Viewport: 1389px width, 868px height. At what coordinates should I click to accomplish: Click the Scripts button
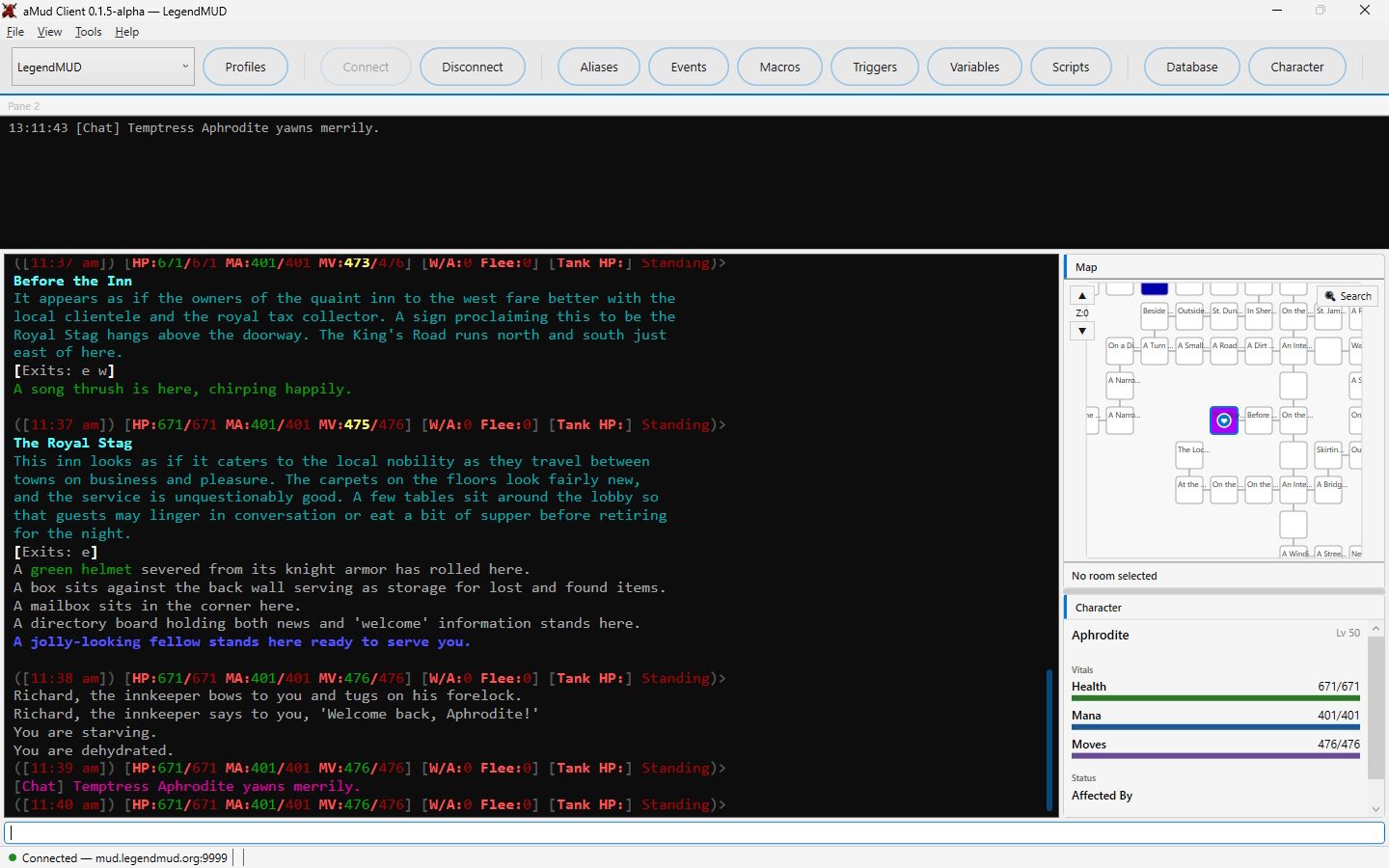pos(1071,67)
